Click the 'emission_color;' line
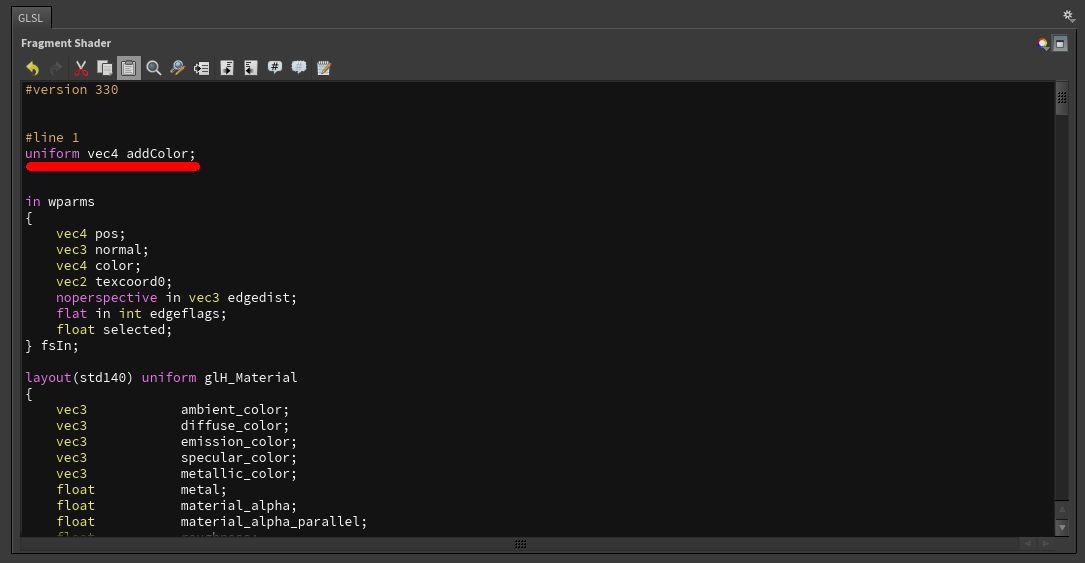Viewport: 1085px width, 563px height. tap(176, 441)
